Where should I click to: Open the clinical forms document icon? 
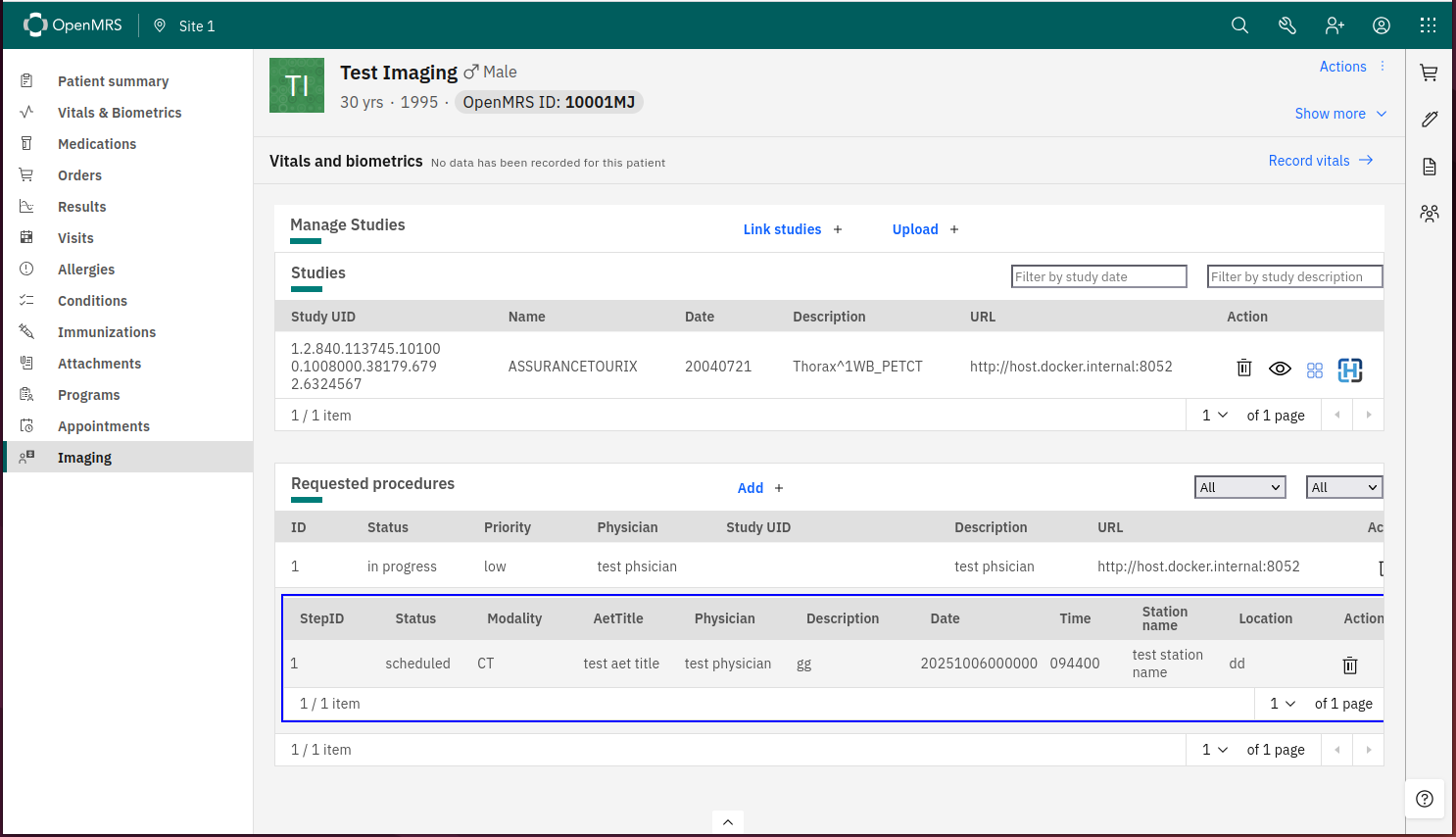1430,167
